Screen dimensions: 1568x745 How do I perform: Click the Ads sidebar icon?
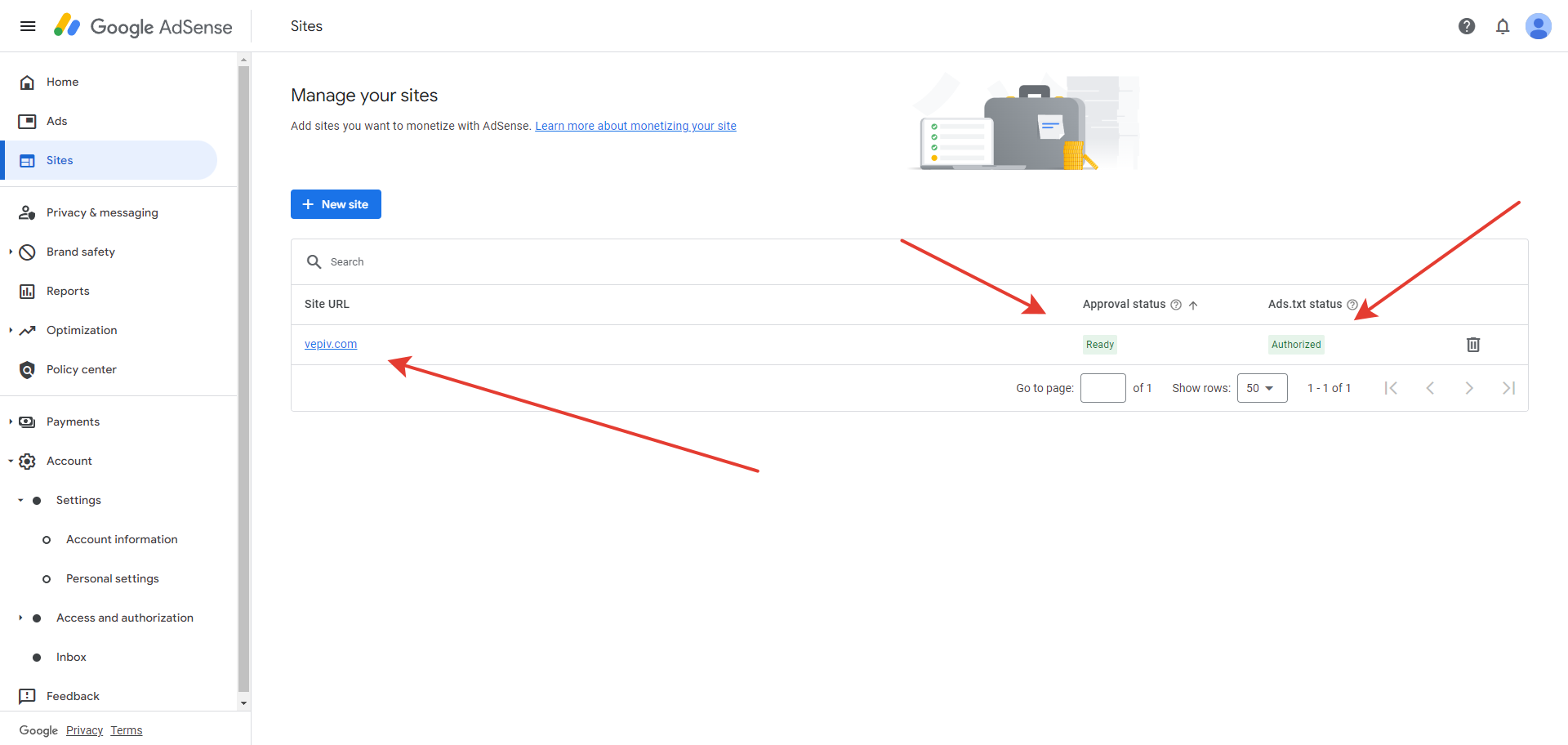[x=27, y=121]
